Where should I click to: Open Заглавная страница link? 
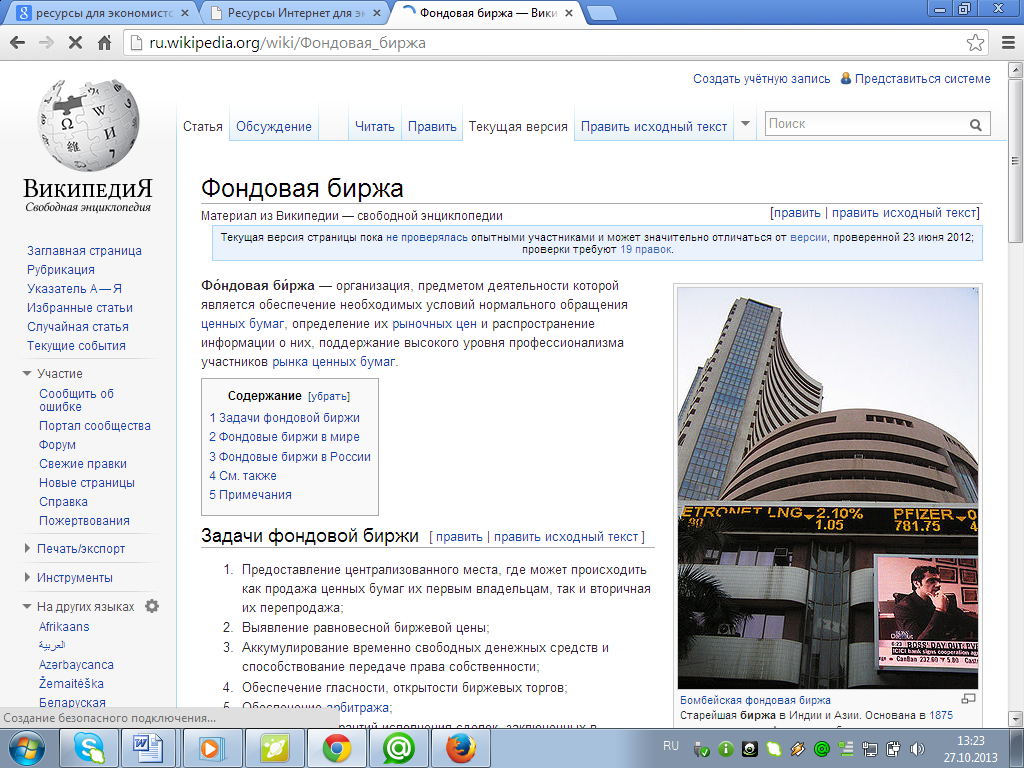[x=84, y=251]
